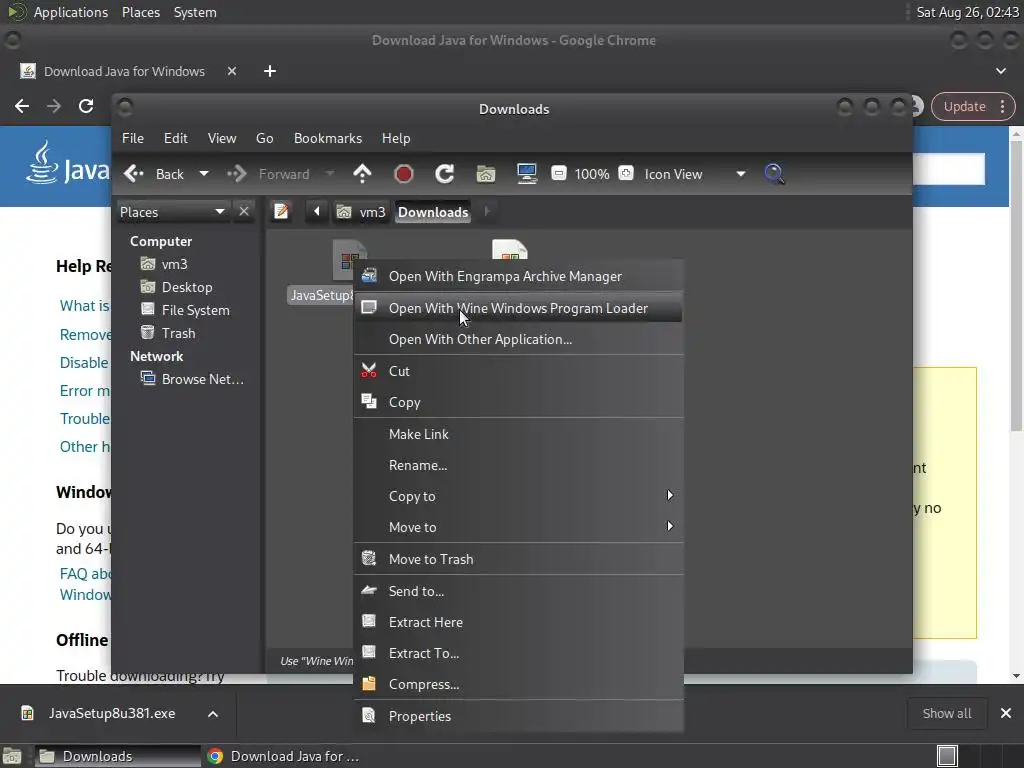Screen dimensions: 1024x768
Task: Open the Bookmarks menu
Action: point(328,138)
